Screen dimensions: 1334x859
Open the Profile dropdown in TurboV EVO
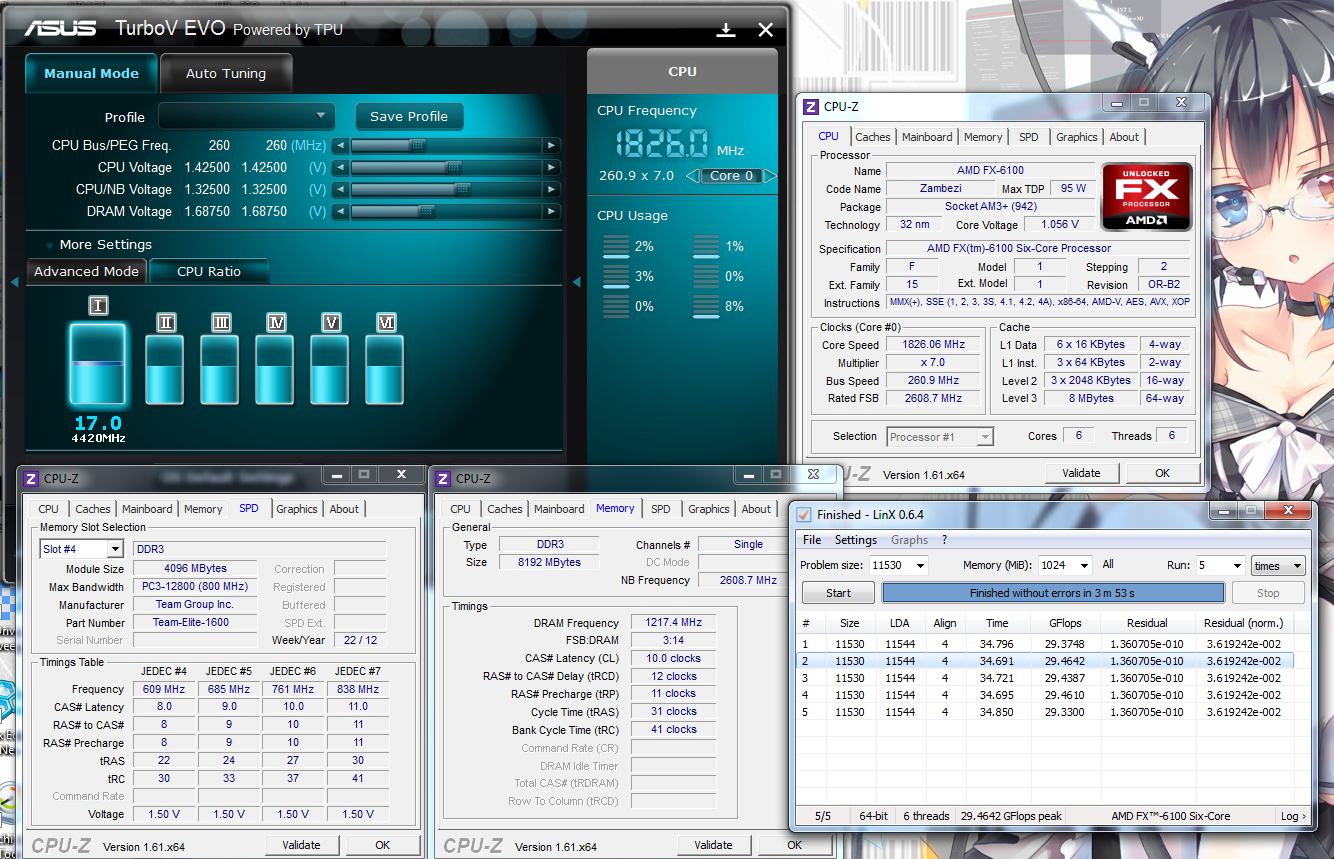(246, 116)
